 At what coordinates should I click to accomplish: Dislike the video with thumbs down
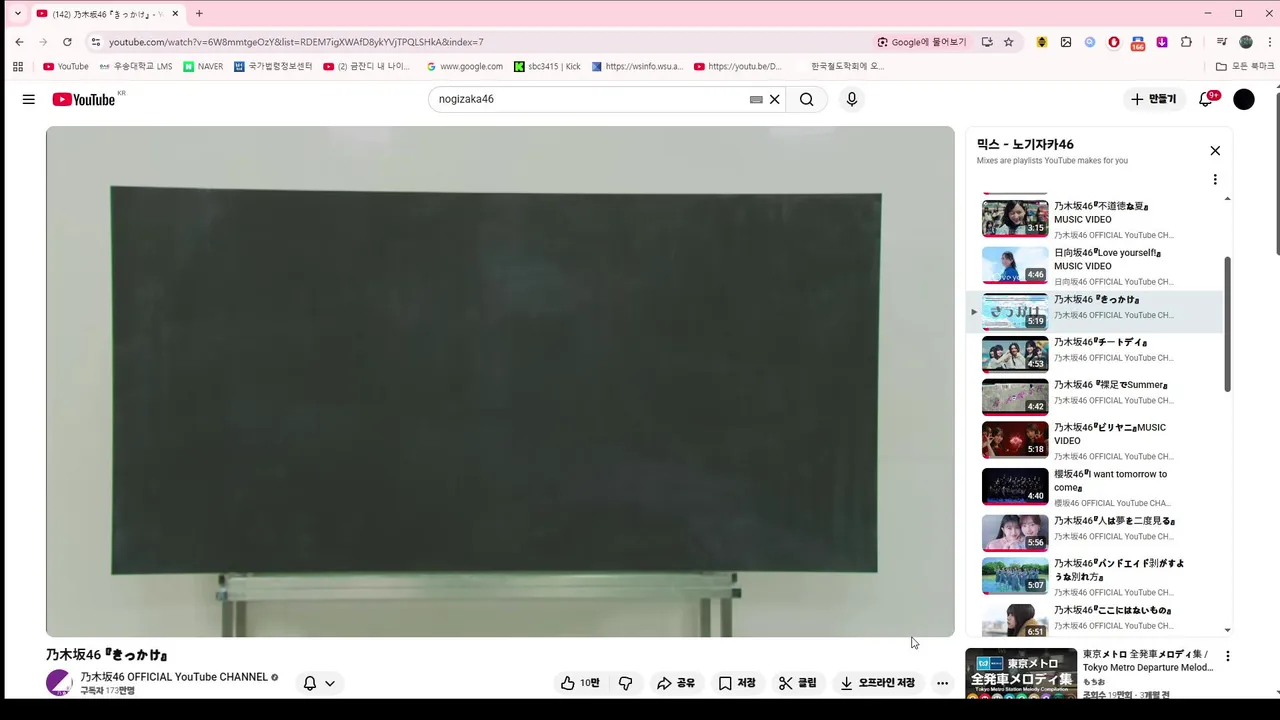626,683
